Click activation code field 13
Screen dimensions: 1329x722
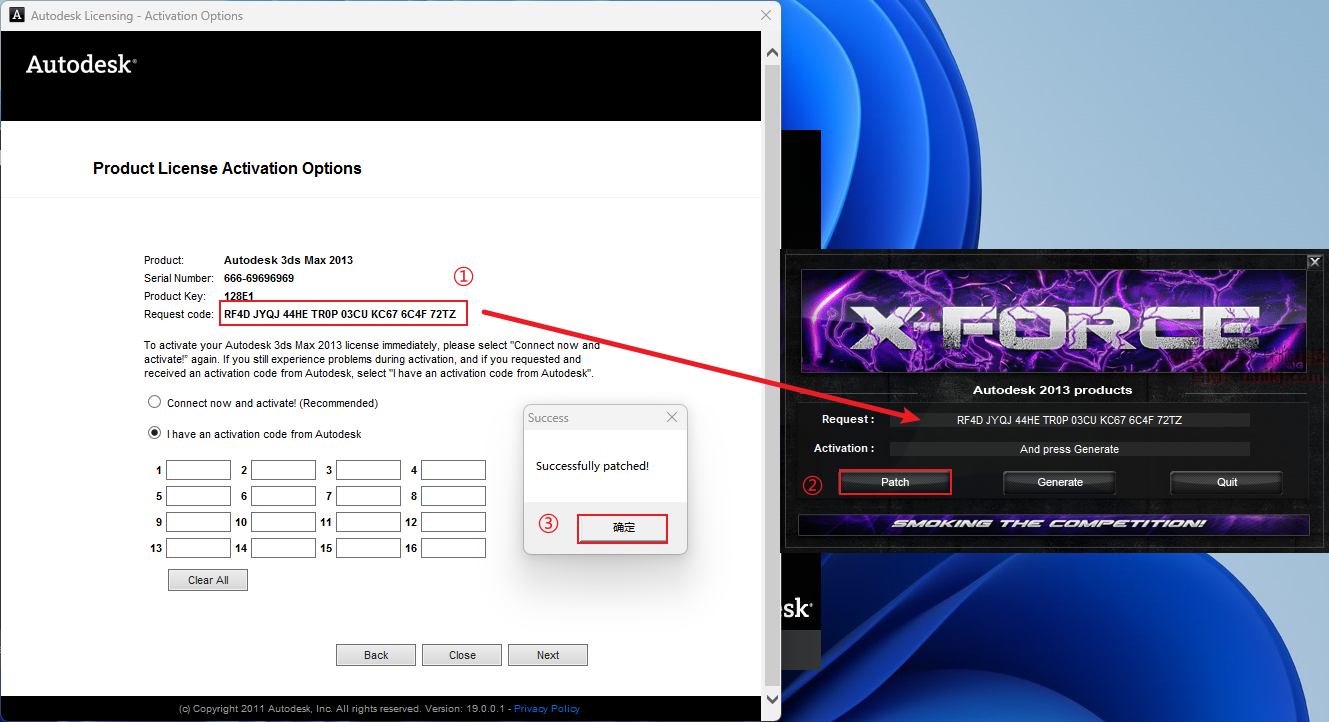(198, 548)
